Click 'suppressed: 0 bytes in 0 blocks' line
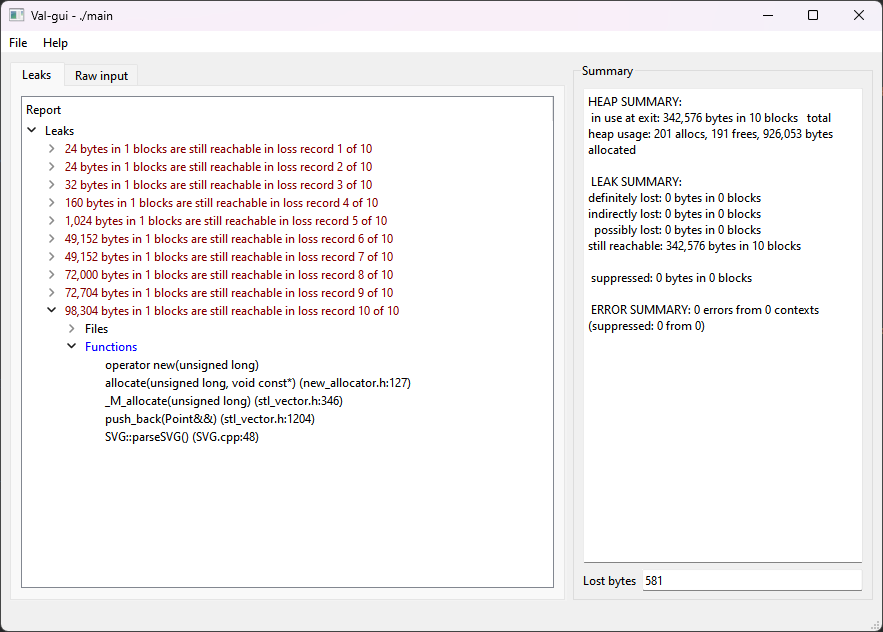This screenshot has width=883, height=632. click(671, 278)
